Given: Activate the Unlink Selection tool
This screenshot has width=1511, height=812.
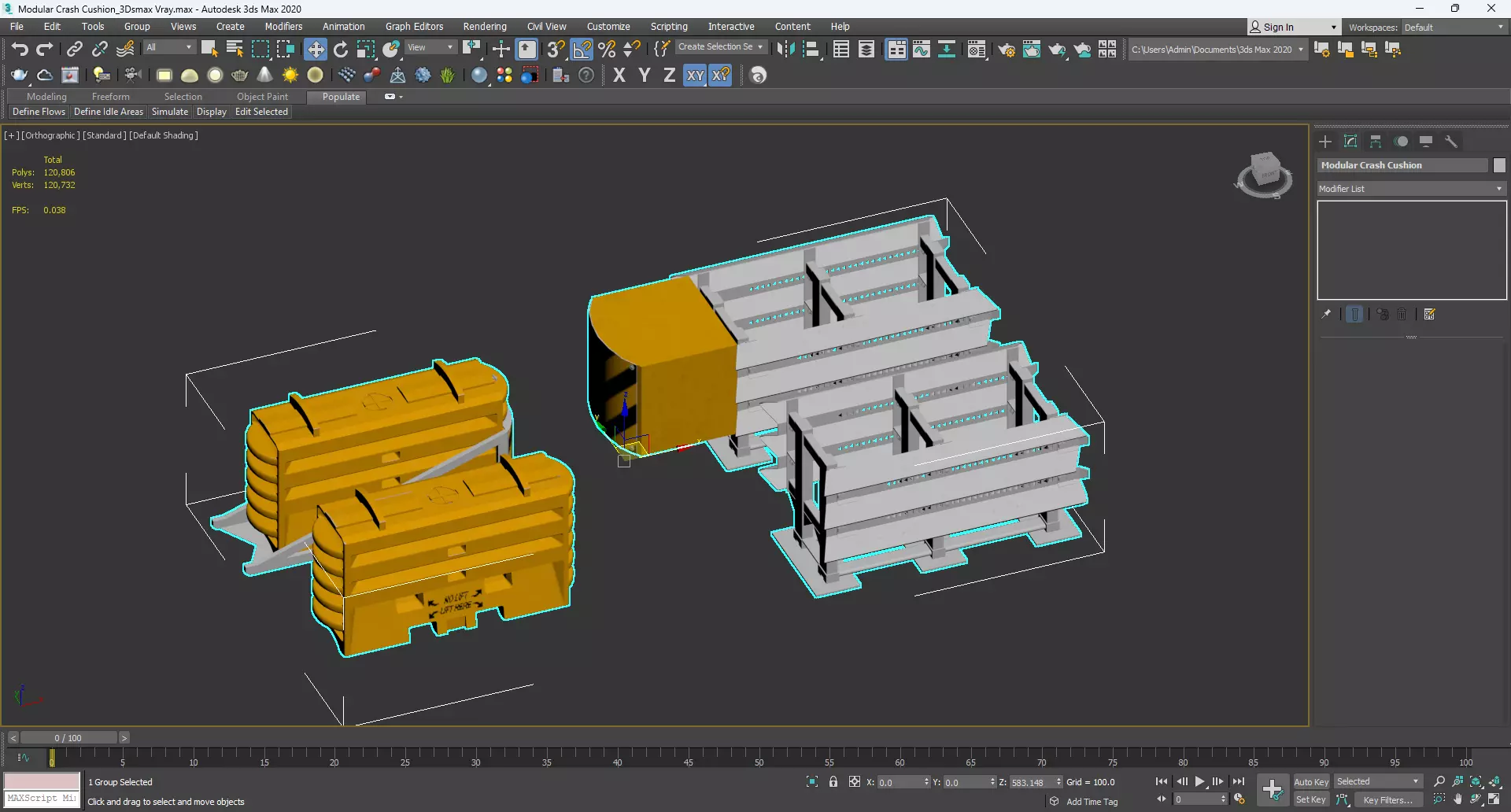Looking at the screenshot, I should point(99,50).
